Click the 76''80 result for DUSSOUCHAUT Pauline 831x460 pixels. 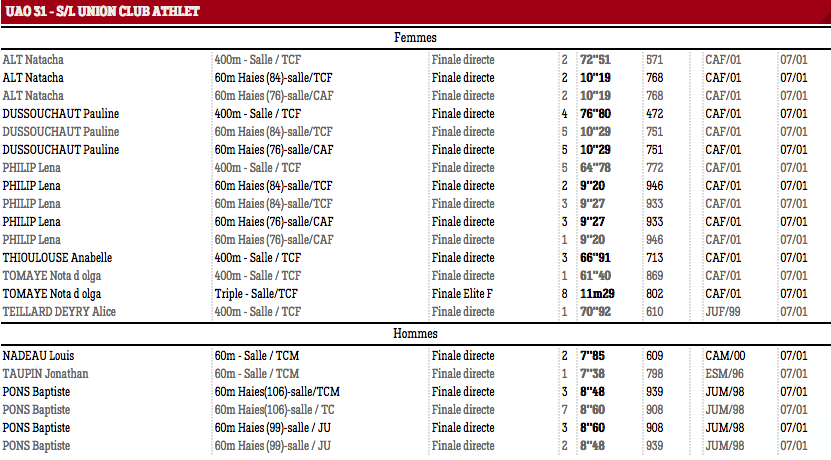(595, 113)
